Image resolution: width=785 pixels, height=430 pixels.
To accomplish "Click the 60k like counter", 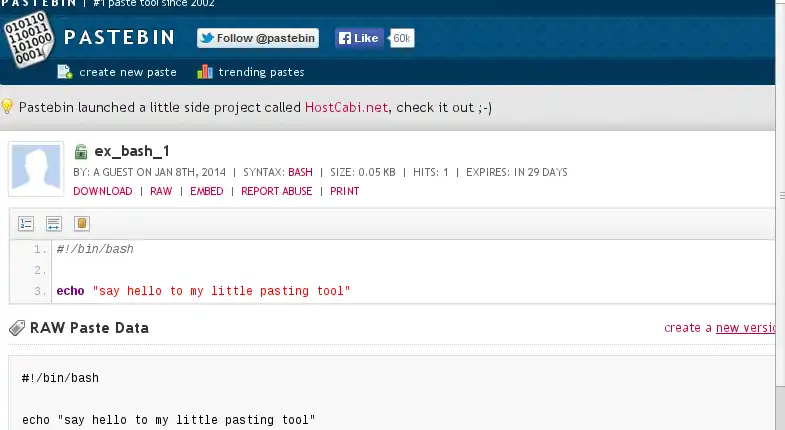I will point(402,38).
